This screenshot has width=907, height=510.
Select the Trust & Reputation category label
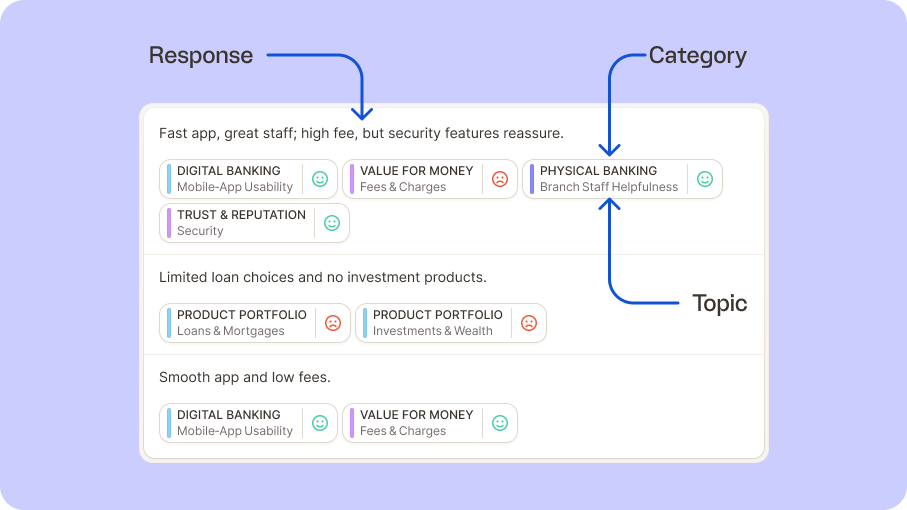tap(241, 215)
